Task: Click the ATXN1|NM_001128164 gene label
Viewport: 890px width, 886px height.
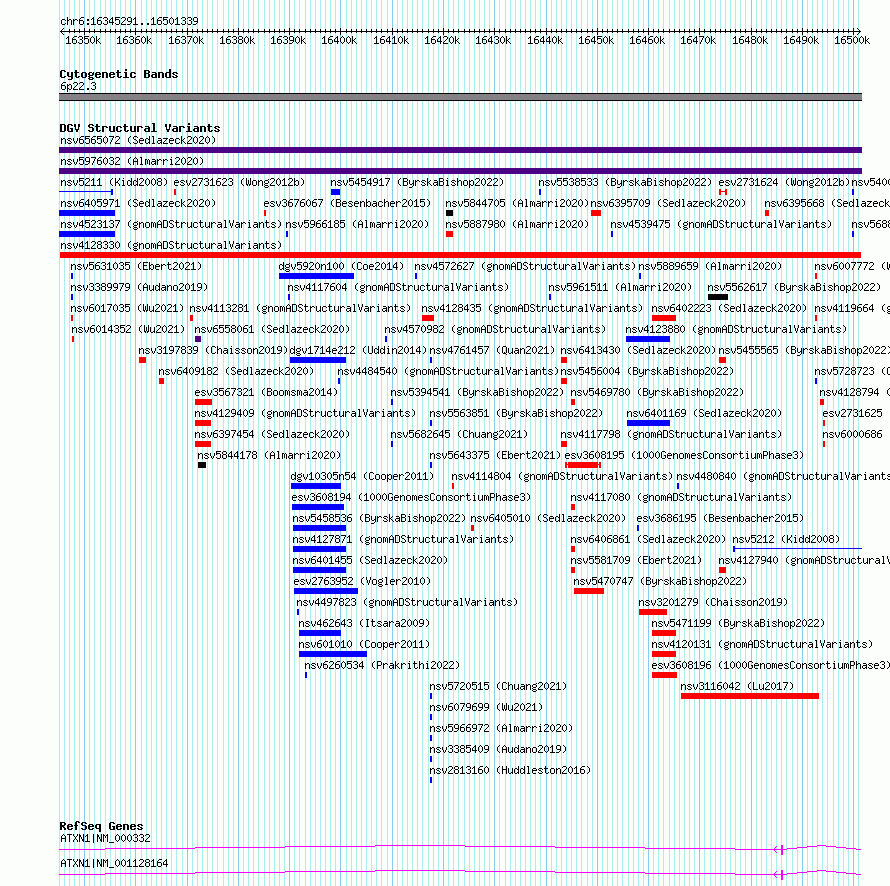Action: 114,863
